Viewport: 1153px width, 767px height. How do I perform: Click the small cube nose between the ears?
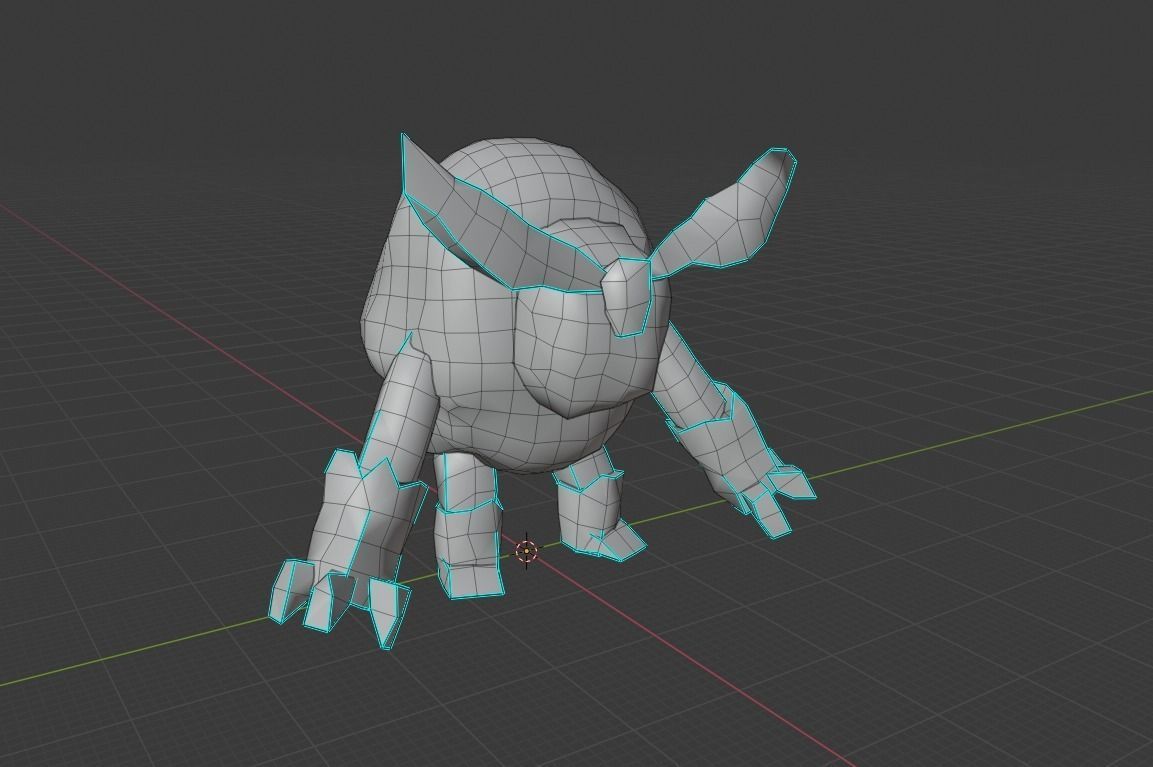[x=627, y=296]
